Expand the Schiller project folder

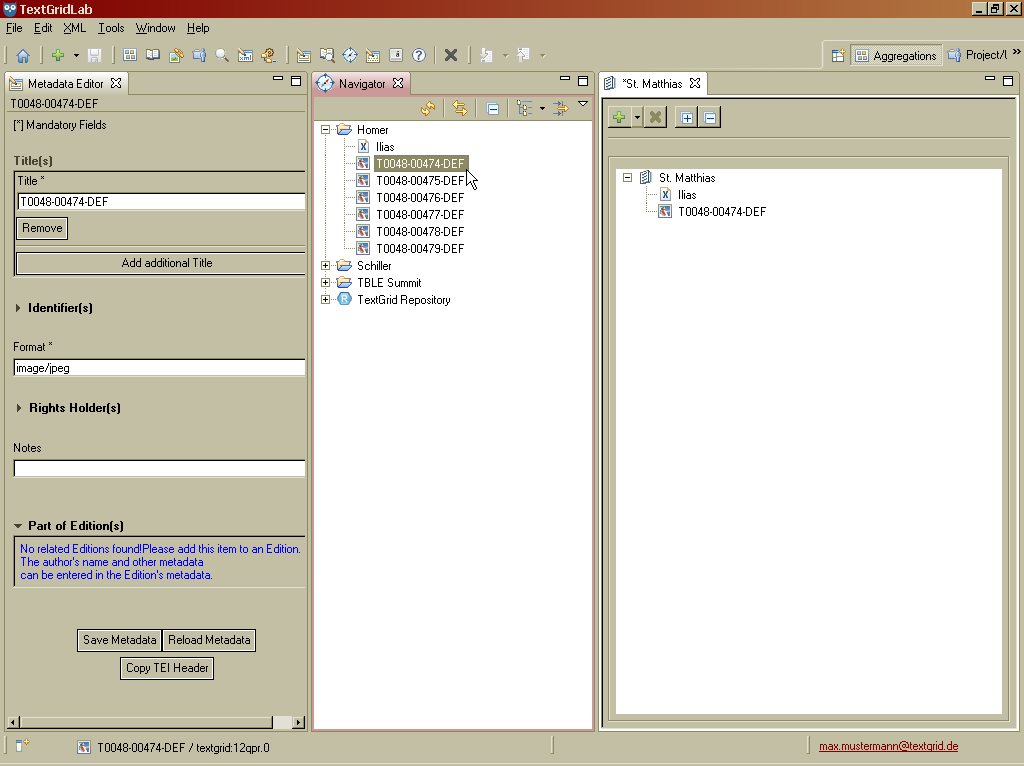pyautogui.click(x=326, y=266)
